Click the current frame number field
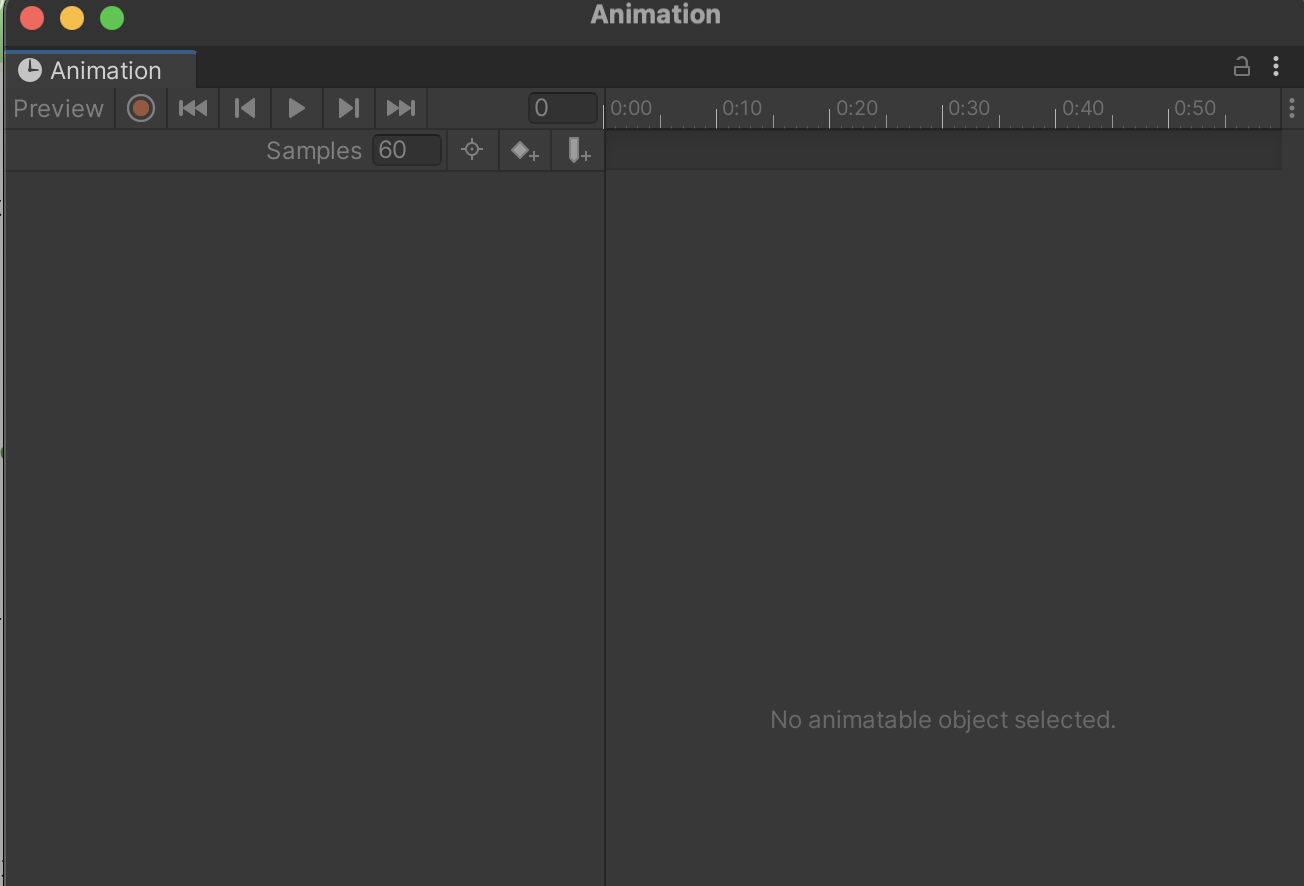Viewport: 1304px width, 886px height. [x=563, y=108]
